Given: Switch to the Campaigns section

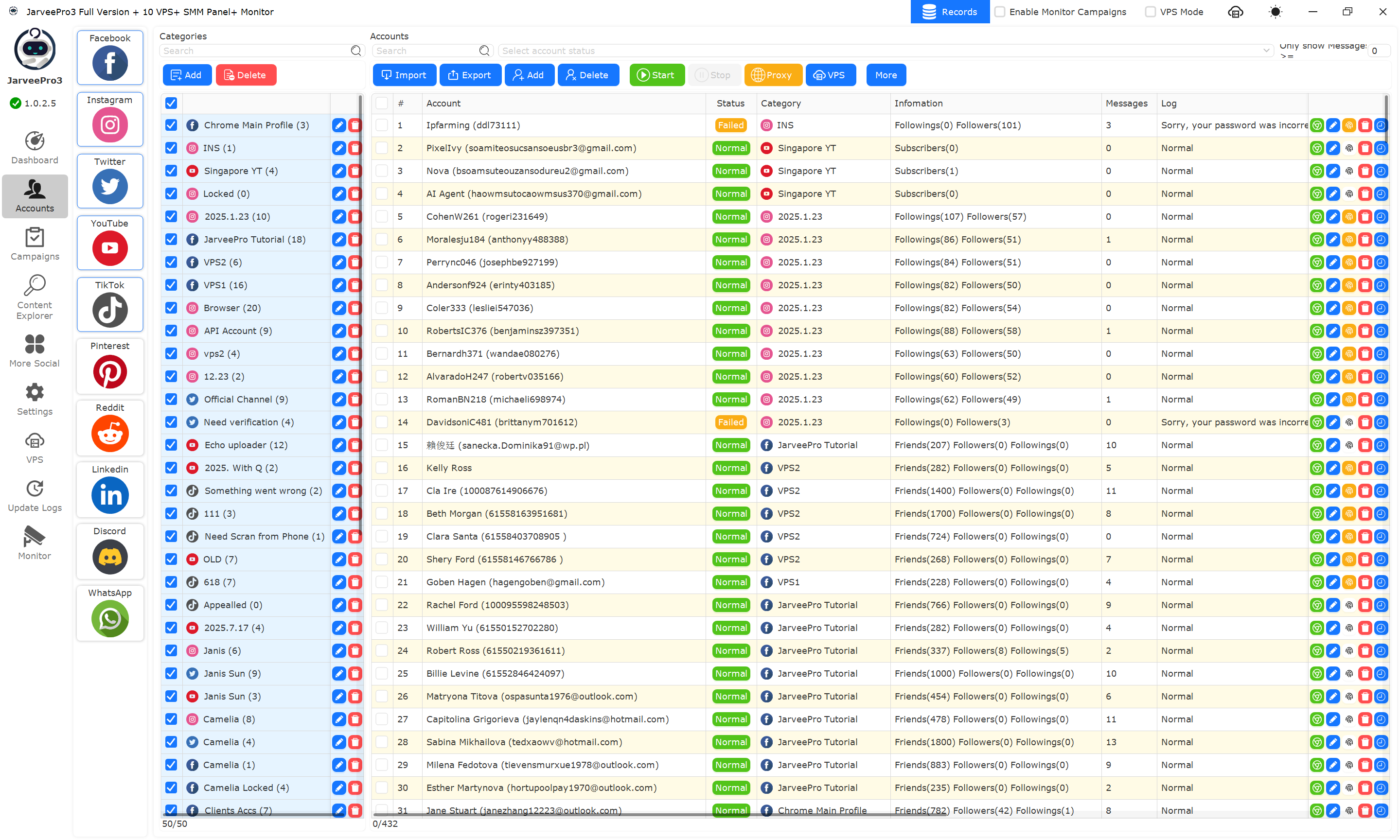Looking at the screenshot, I should tap(35, 244).
